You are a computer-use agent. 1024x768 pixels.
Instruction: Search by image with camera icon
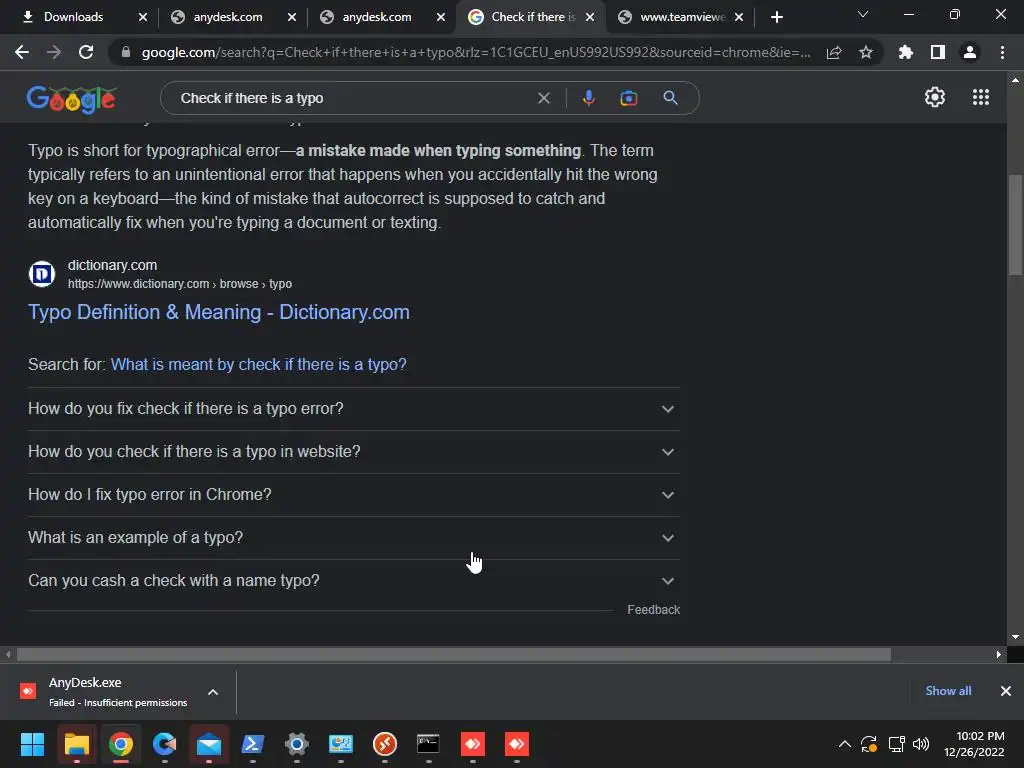[629, 98]
